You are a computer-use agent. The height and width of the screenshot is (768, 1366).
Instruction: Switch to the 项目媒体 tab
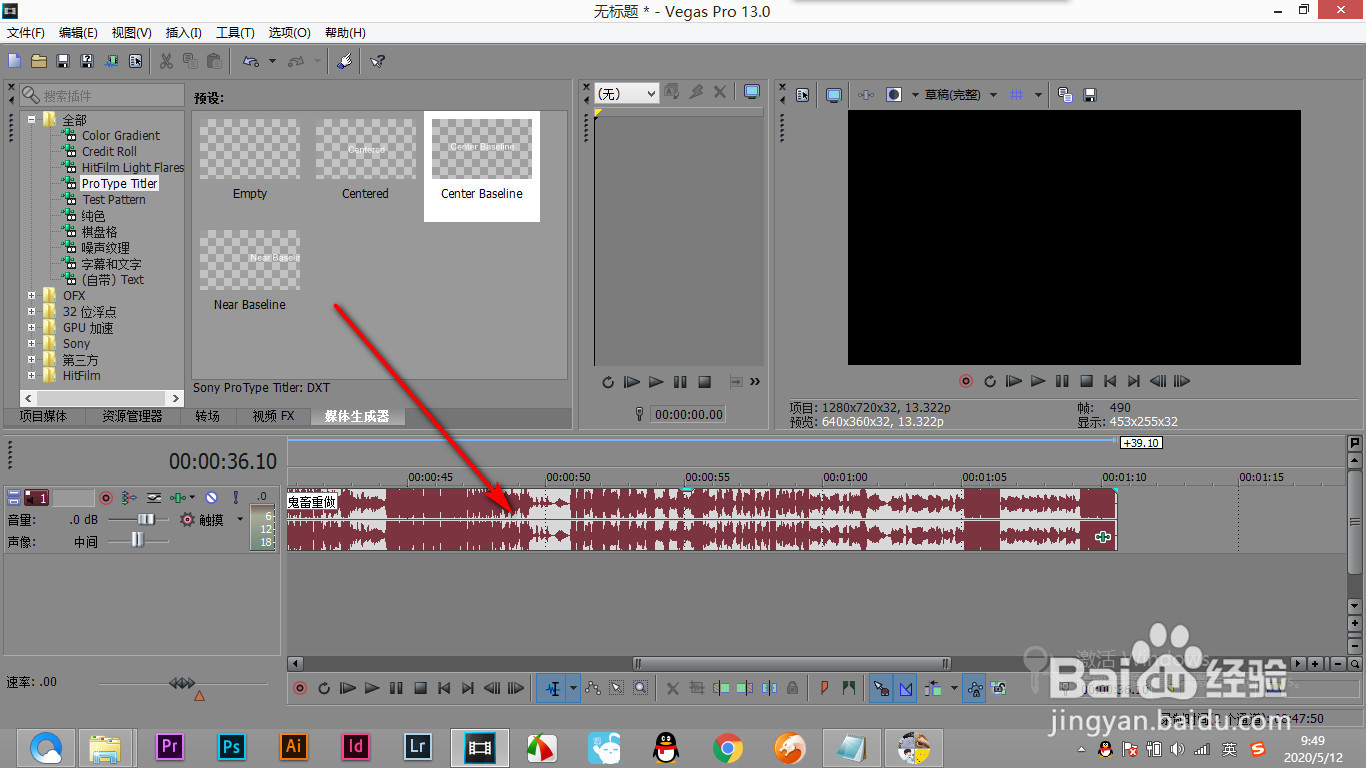(43, 416)
